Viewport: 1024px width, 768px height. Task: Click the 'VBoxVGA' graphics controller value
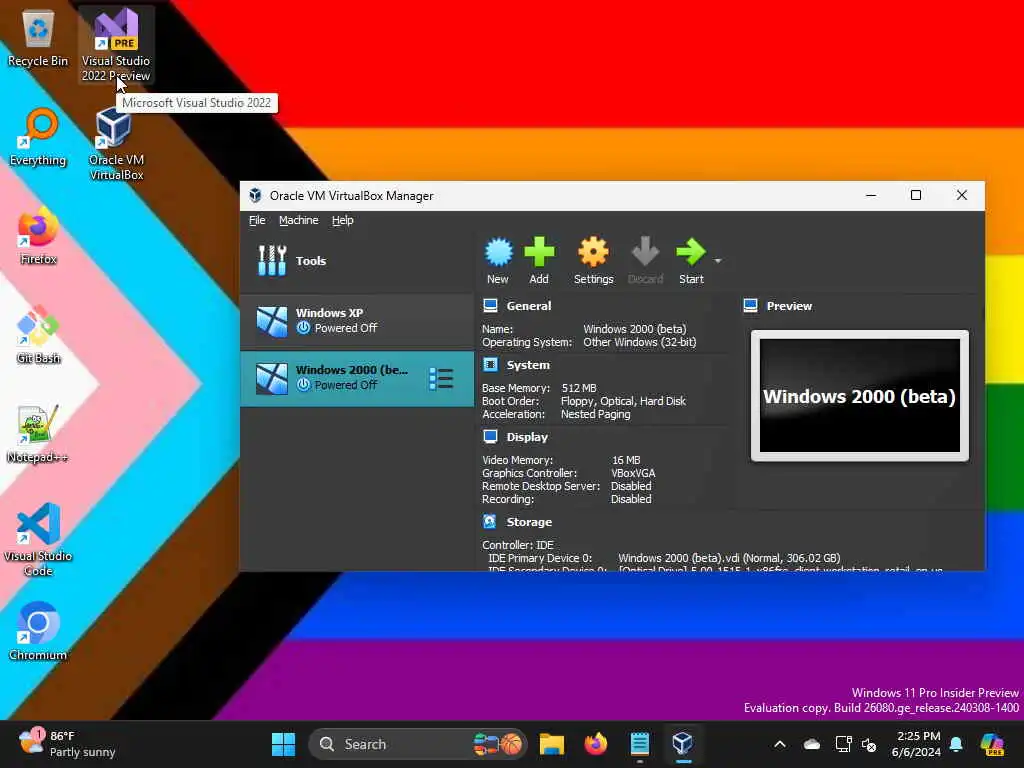click(x=633, y=473)
